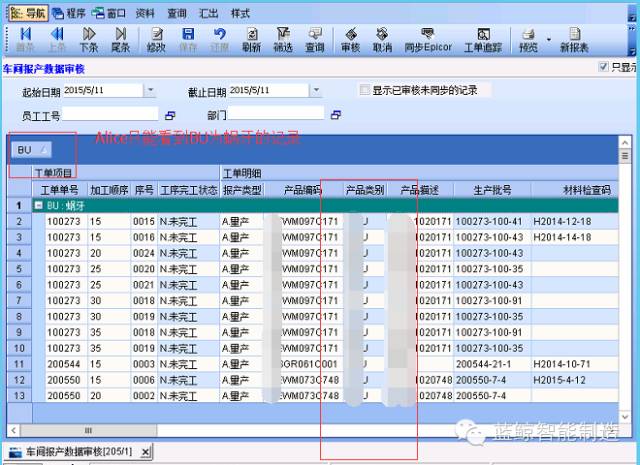Sort by 工单单号 column header

[60, 190]
